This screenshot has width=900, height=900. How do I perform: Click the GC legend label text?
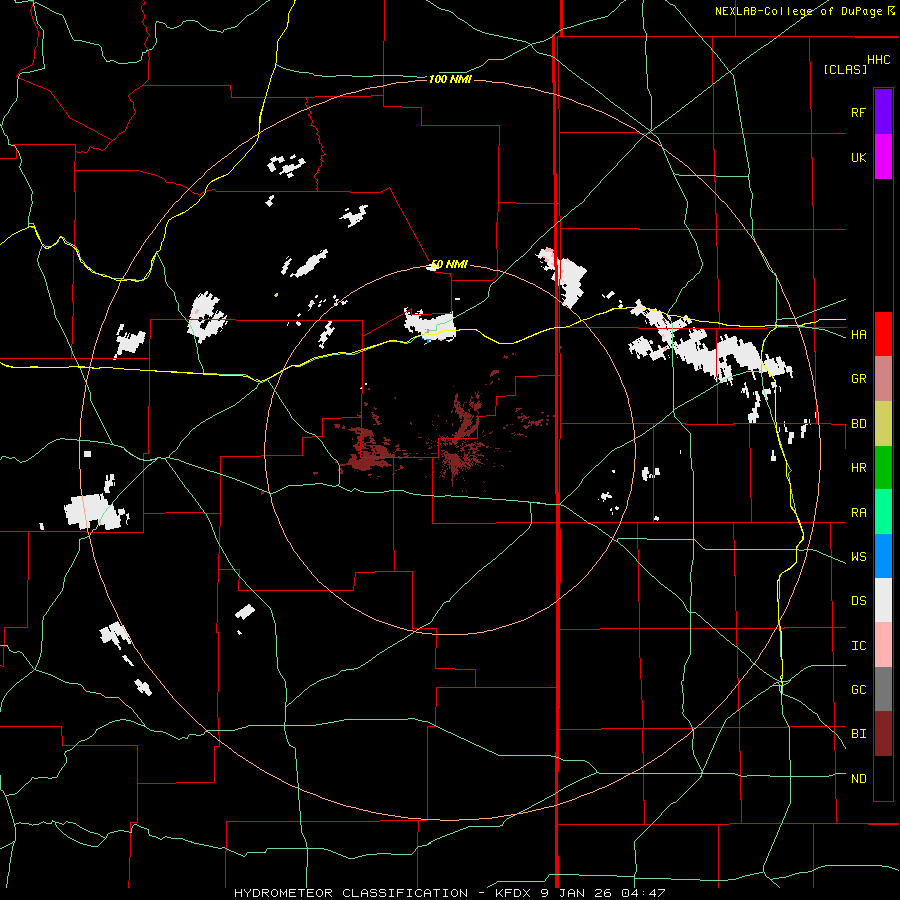[858, 690]
